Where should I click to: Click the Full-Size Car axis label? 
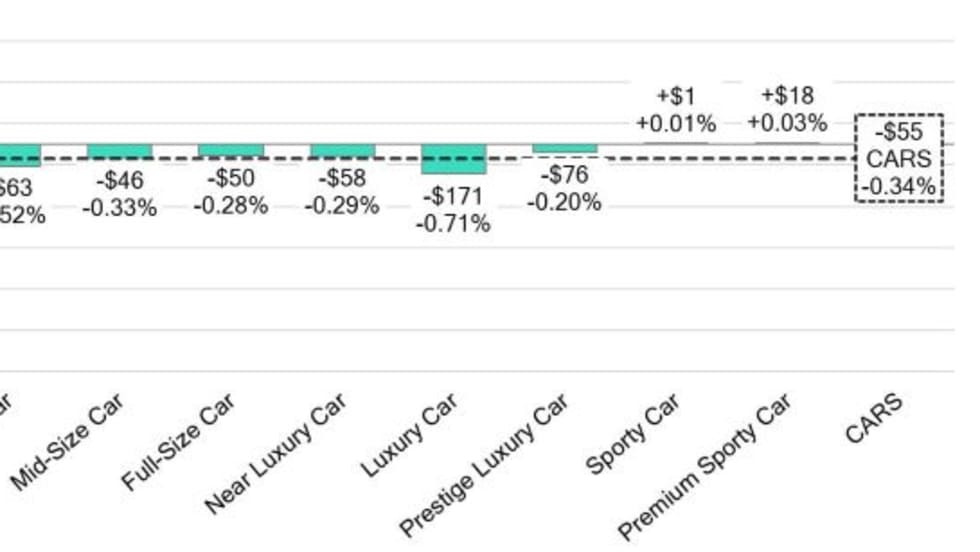point(179,441)
